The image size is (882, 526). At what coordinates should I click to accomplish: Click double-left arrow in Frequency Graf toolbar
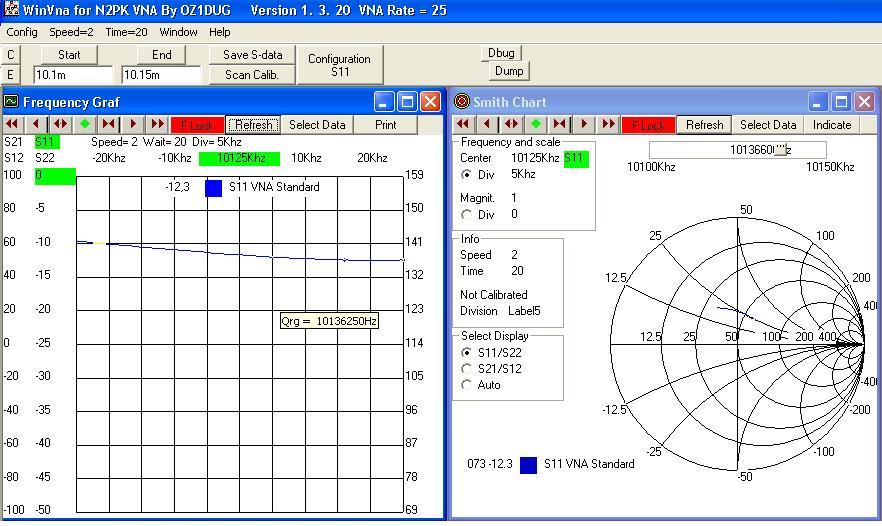(12, 124)
